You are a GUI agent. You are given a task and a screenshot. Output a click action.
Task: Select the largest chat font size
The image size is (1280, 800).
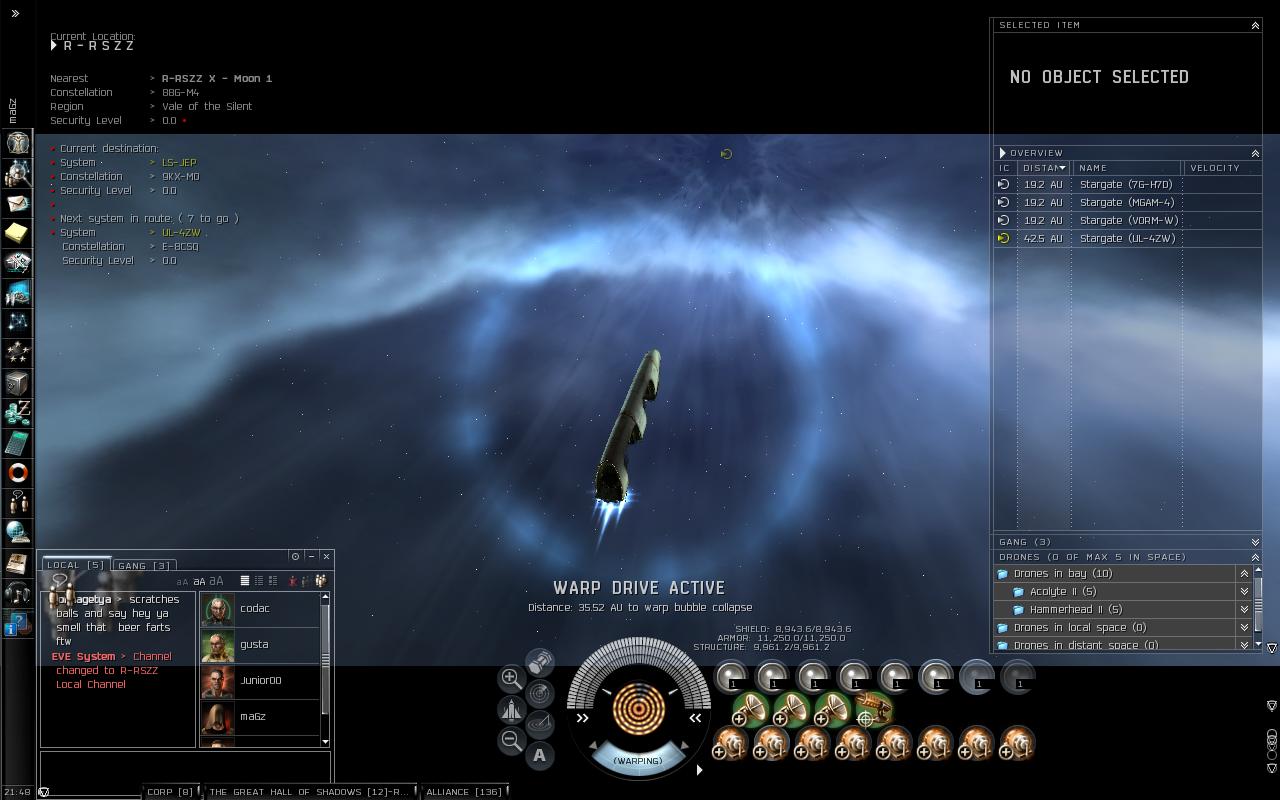click(216, 581)
